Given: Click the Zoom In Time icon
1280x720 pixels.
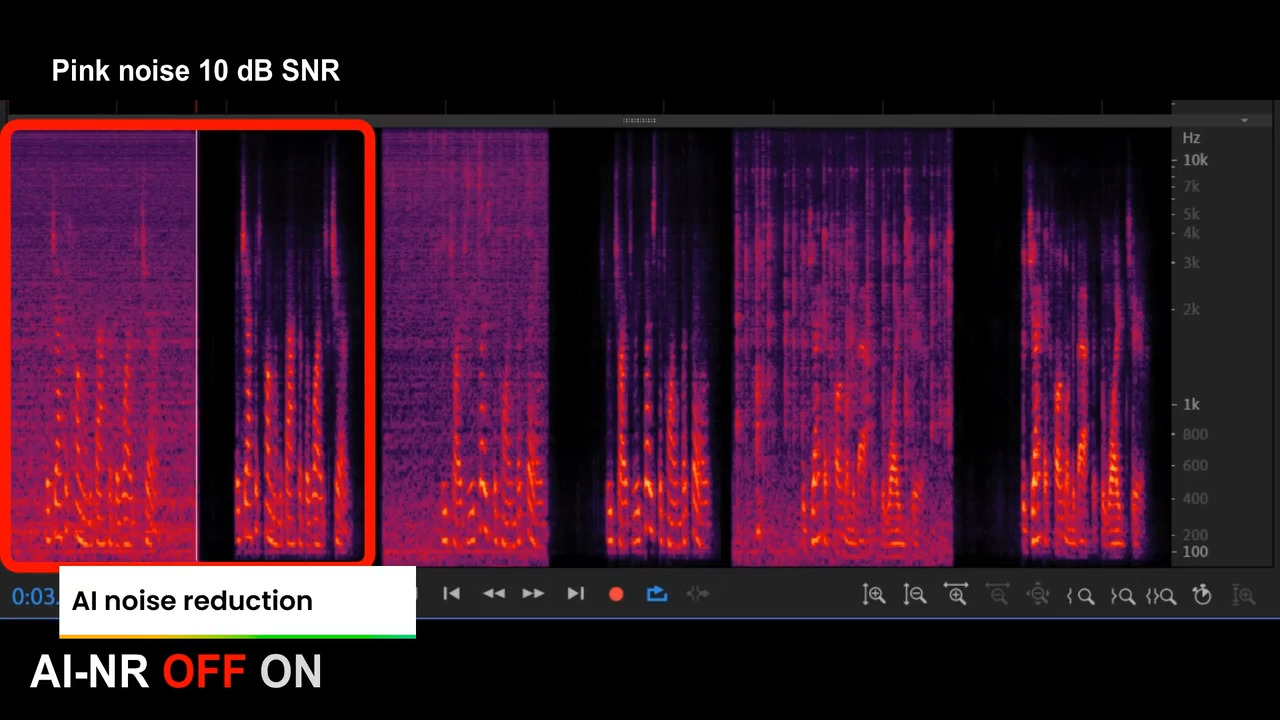Looking at the screenshot, I should pyautogui.click(x=956, y=594).
